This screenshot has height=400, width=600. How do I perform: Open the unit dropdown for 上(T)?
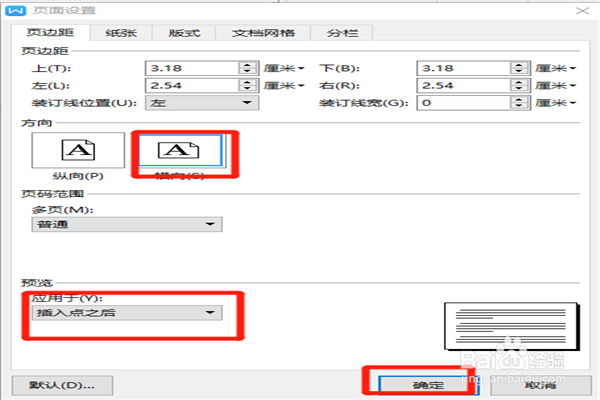pos(284,68)
